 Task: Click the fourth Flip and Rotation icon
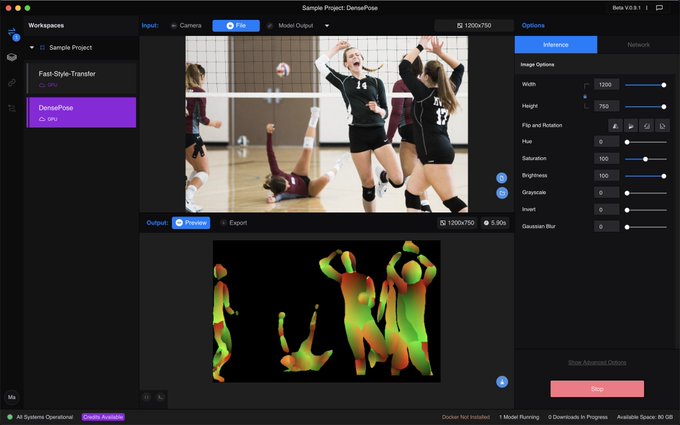coord(662,126)
